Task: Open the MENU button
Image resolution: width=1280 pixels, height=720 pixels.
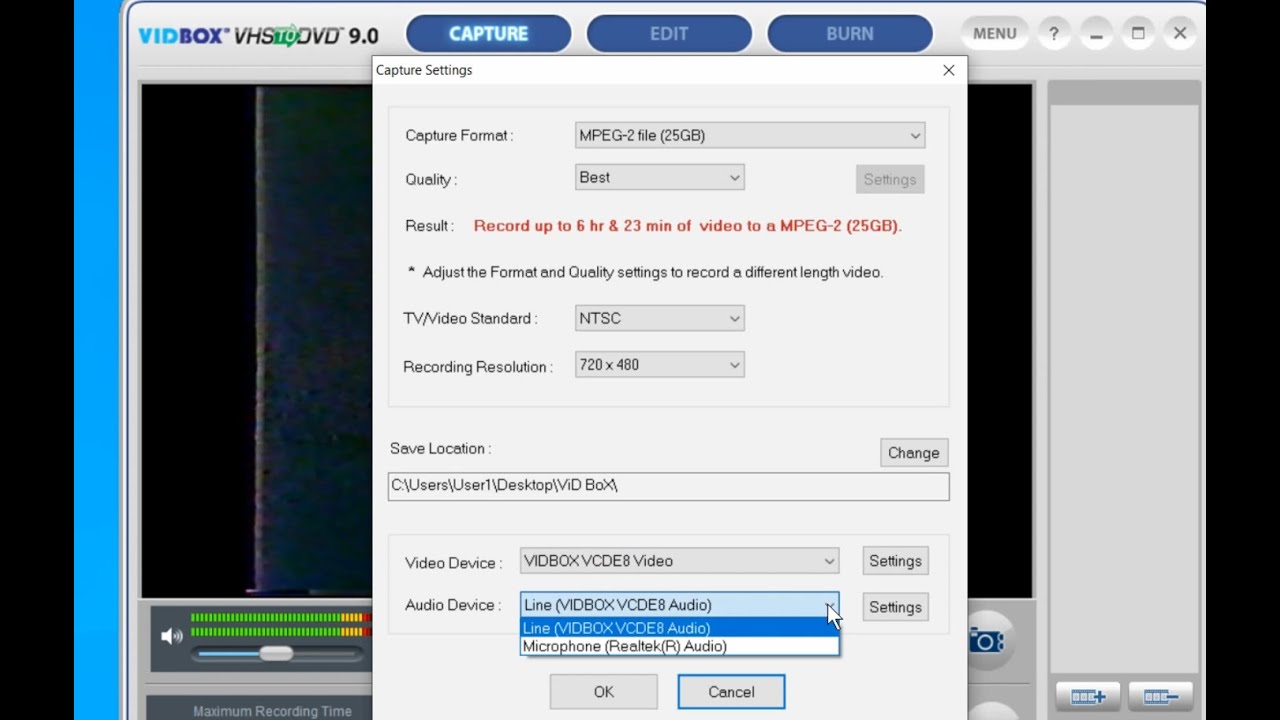Action: pyautogui.click(x=994, y=33)
